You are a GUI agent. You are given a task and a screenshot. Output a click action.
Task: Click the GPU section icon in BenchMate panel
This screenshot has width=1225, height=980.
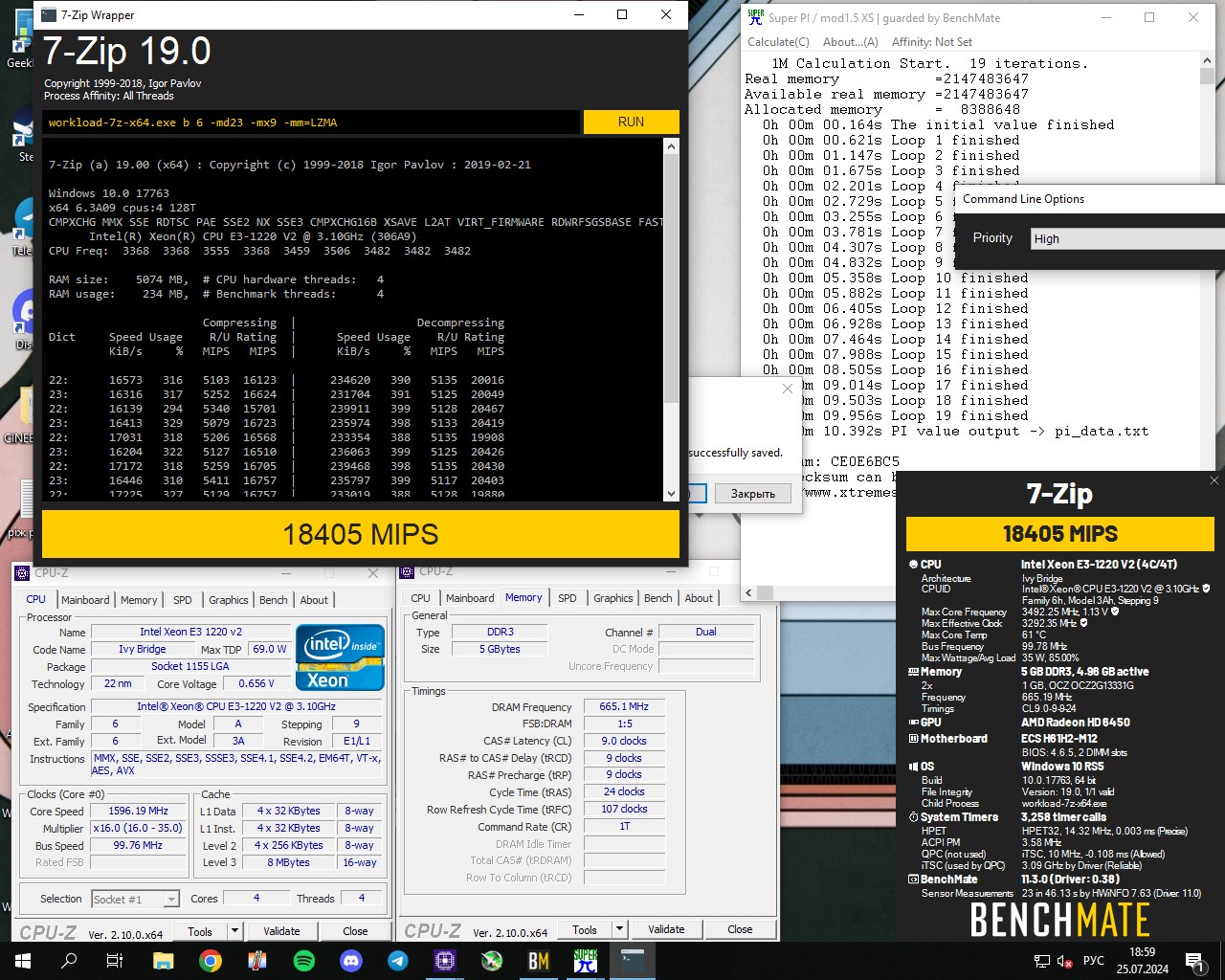tap(913, 723)
